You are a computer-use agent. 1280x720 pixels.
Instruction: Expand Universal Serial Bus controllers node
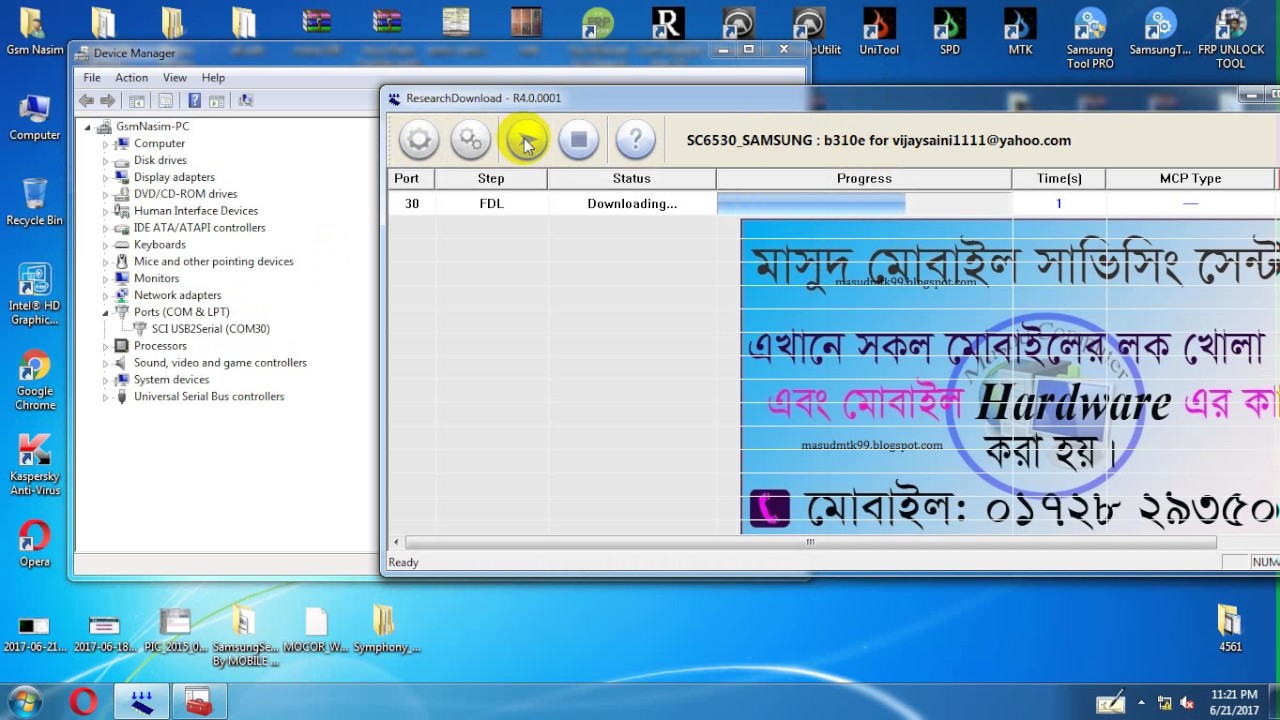coord(105,397)
